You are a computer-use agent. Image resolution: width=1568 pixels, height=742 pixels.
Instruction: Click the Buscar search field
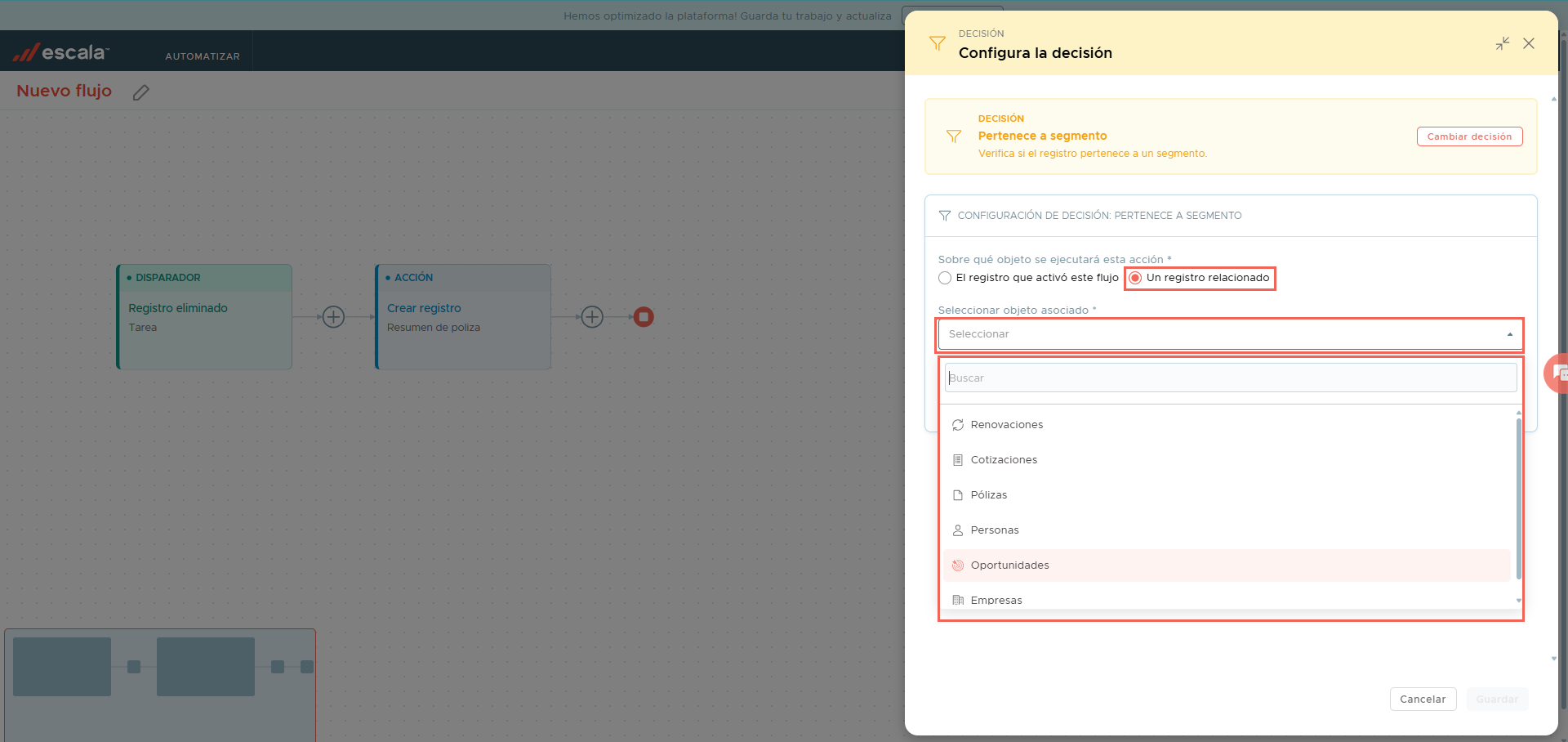1231,378
